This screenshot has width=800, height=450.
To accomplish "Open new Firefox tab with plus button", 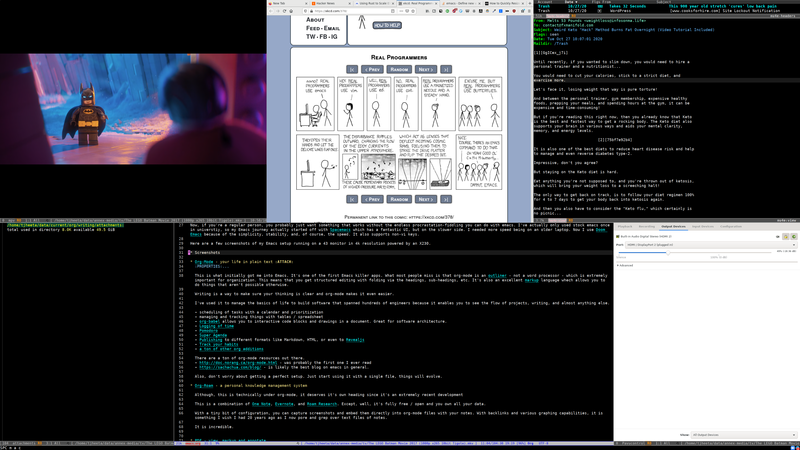I will [x=531, y=3].
